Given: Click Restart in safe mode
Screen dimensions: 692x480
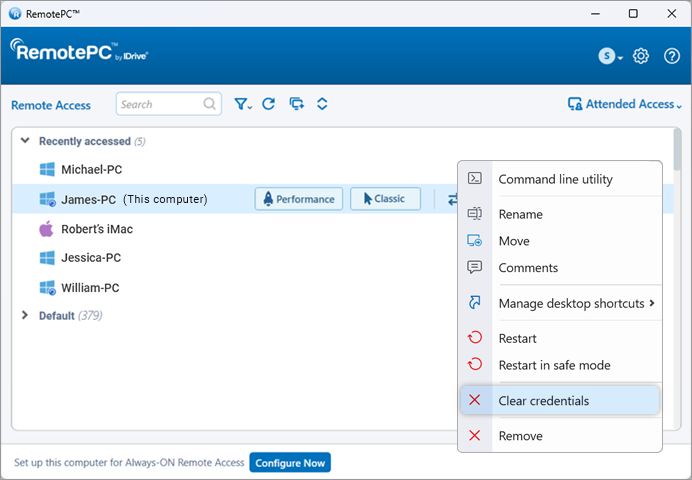Looking at the screenshot, I should click(554, 365).
